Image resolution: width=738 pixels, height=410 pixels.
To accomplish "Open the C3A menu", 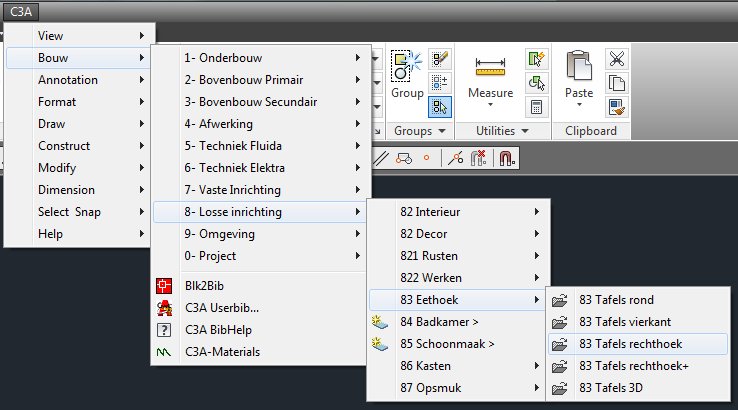I will click(21, 11).
